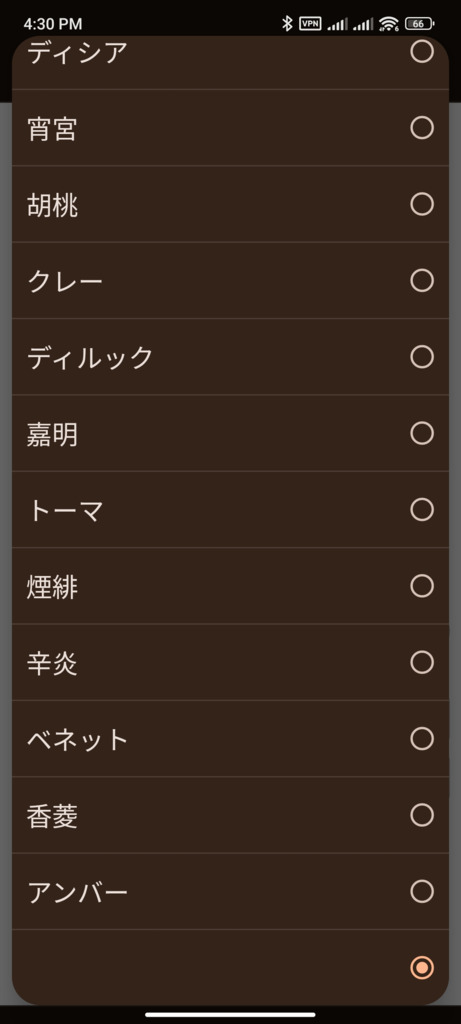This screenshot has height=1024, width=461.
Task: Tap the Wi-Fi signal icon
Action: point(389,24)
